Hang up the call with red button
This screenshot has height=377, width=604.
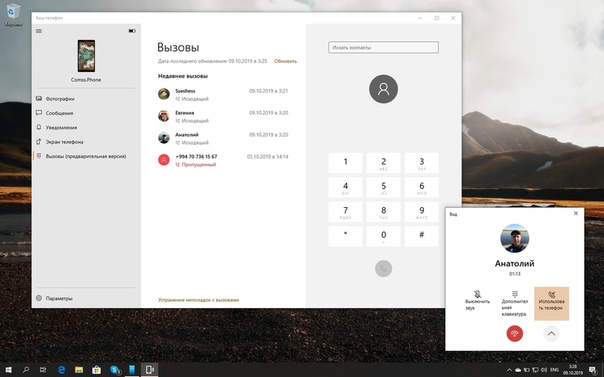(515, 333)
